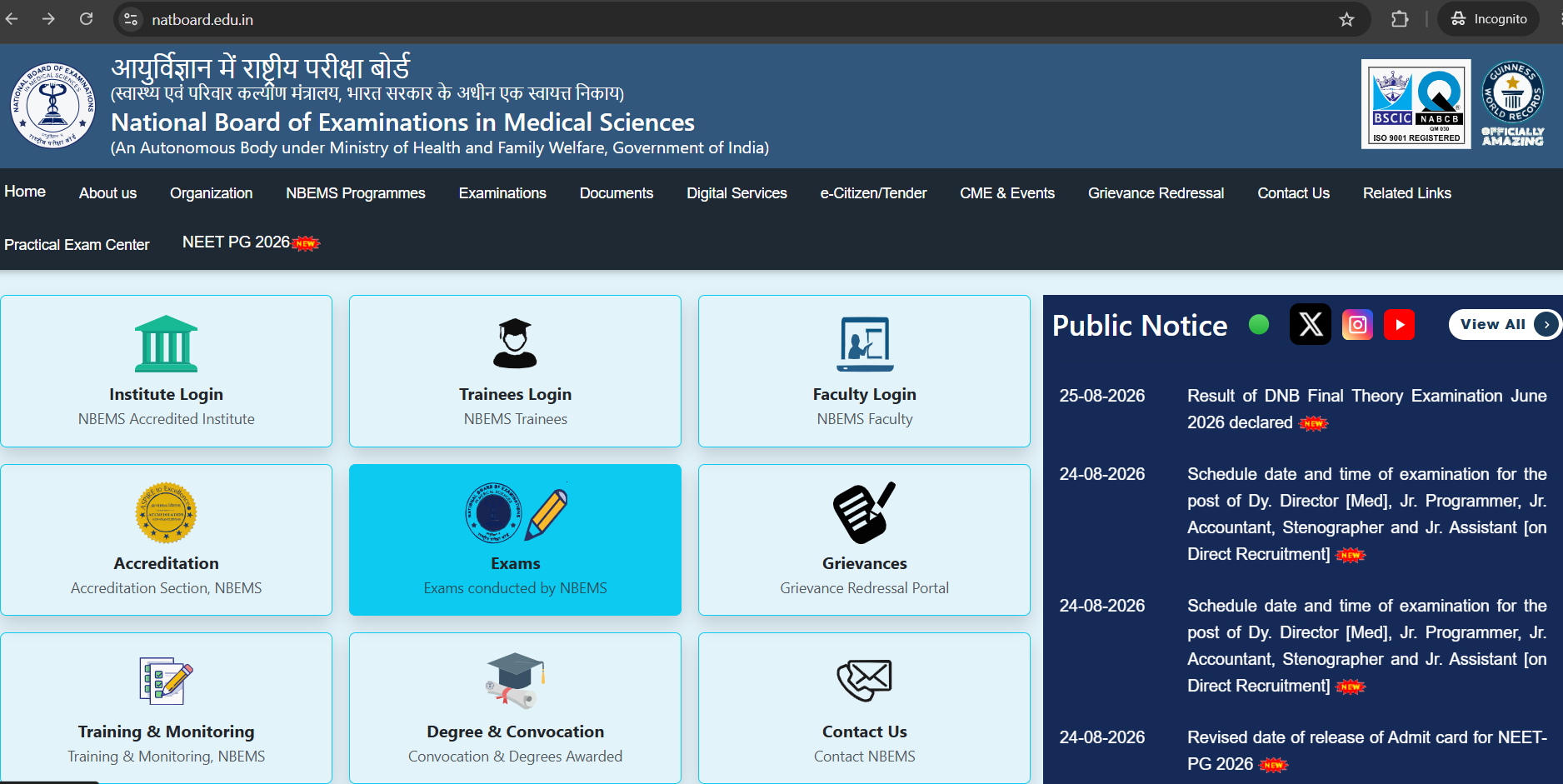Open the NBEMS Programmes menu
Screen dimensions: 1563x784
(x=356, y=193)
